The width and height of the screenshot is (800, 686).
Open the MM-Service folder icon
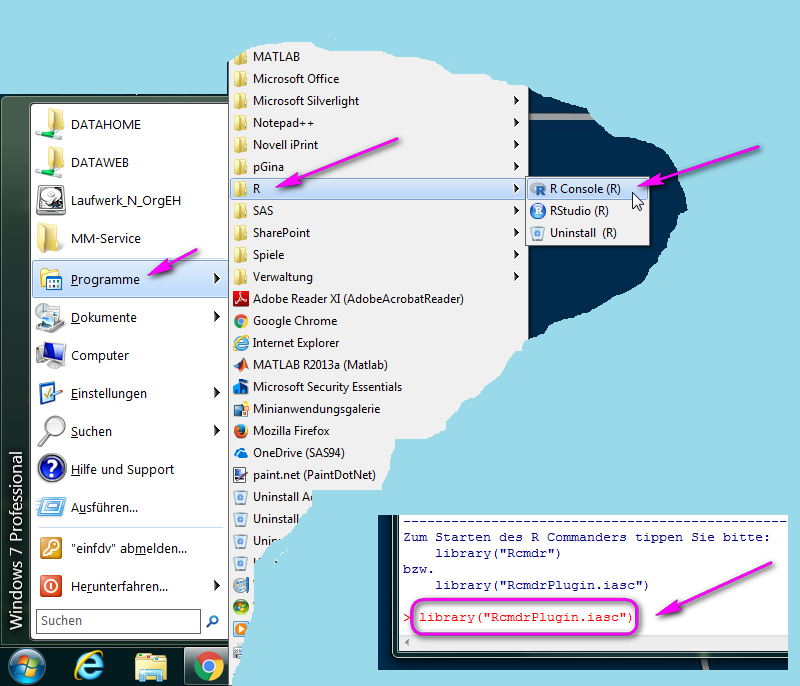point(49,238)
